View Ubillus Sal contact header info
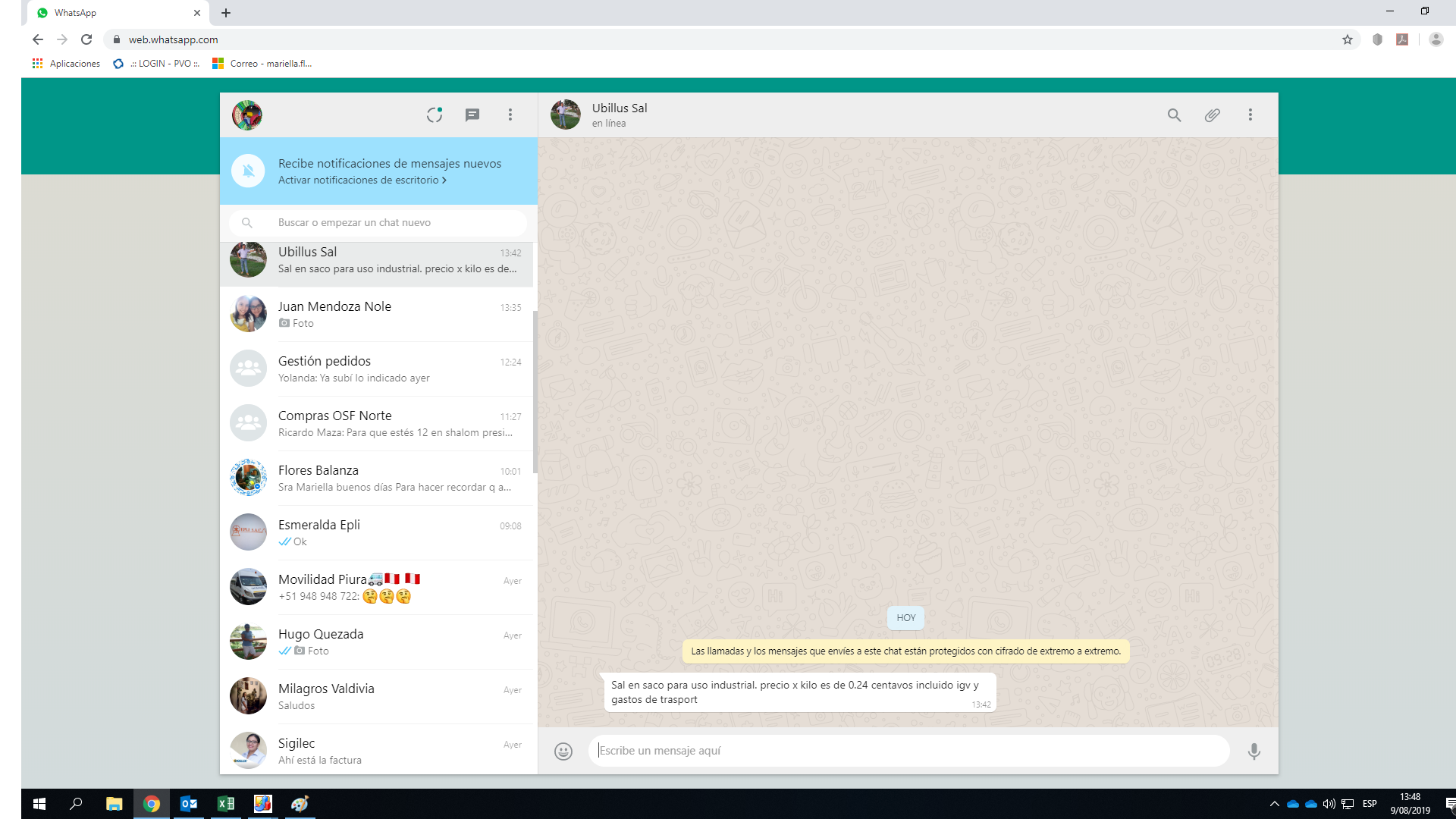The width and height of the screenshot is (1456, 819). (x=620, y=115)
